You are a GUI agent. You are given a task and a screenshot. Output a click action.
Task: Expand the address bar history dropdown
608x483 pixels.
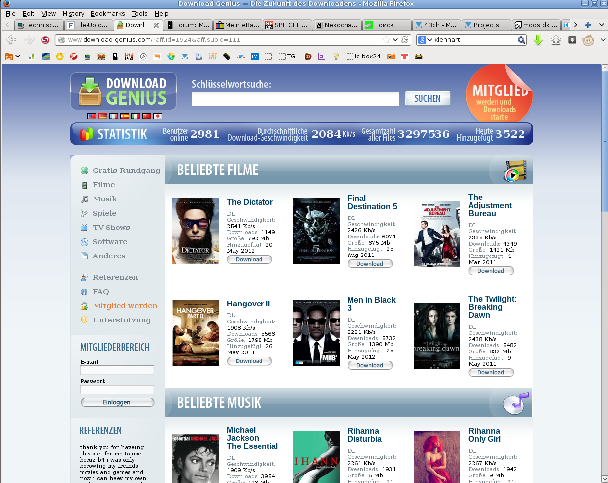[x=395, y=40]
